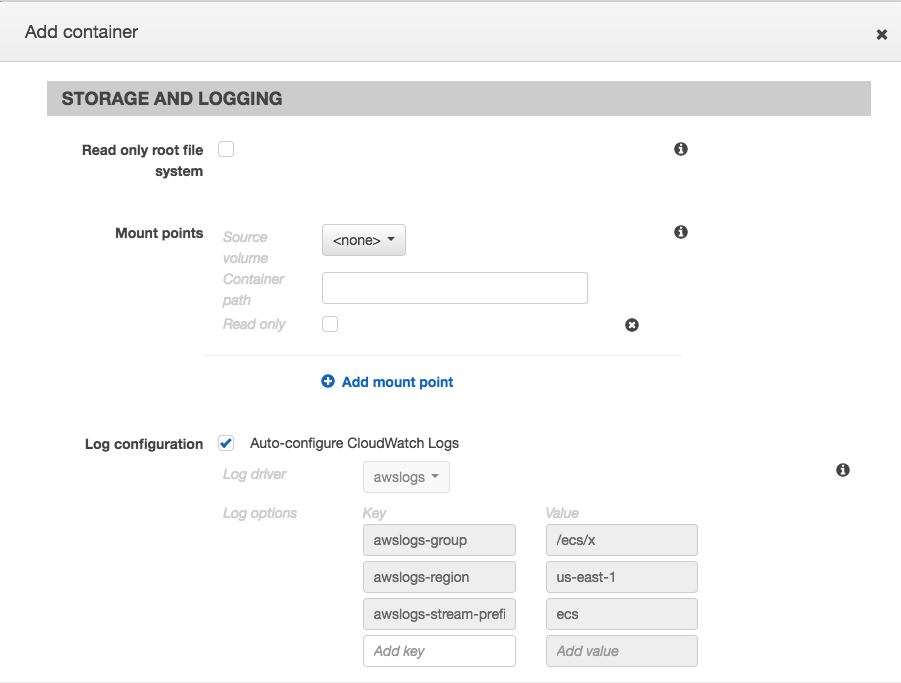Viewport: 901px width, 683px height.
Task: Select the awslogs-group key field
Action: click(439, 540)
